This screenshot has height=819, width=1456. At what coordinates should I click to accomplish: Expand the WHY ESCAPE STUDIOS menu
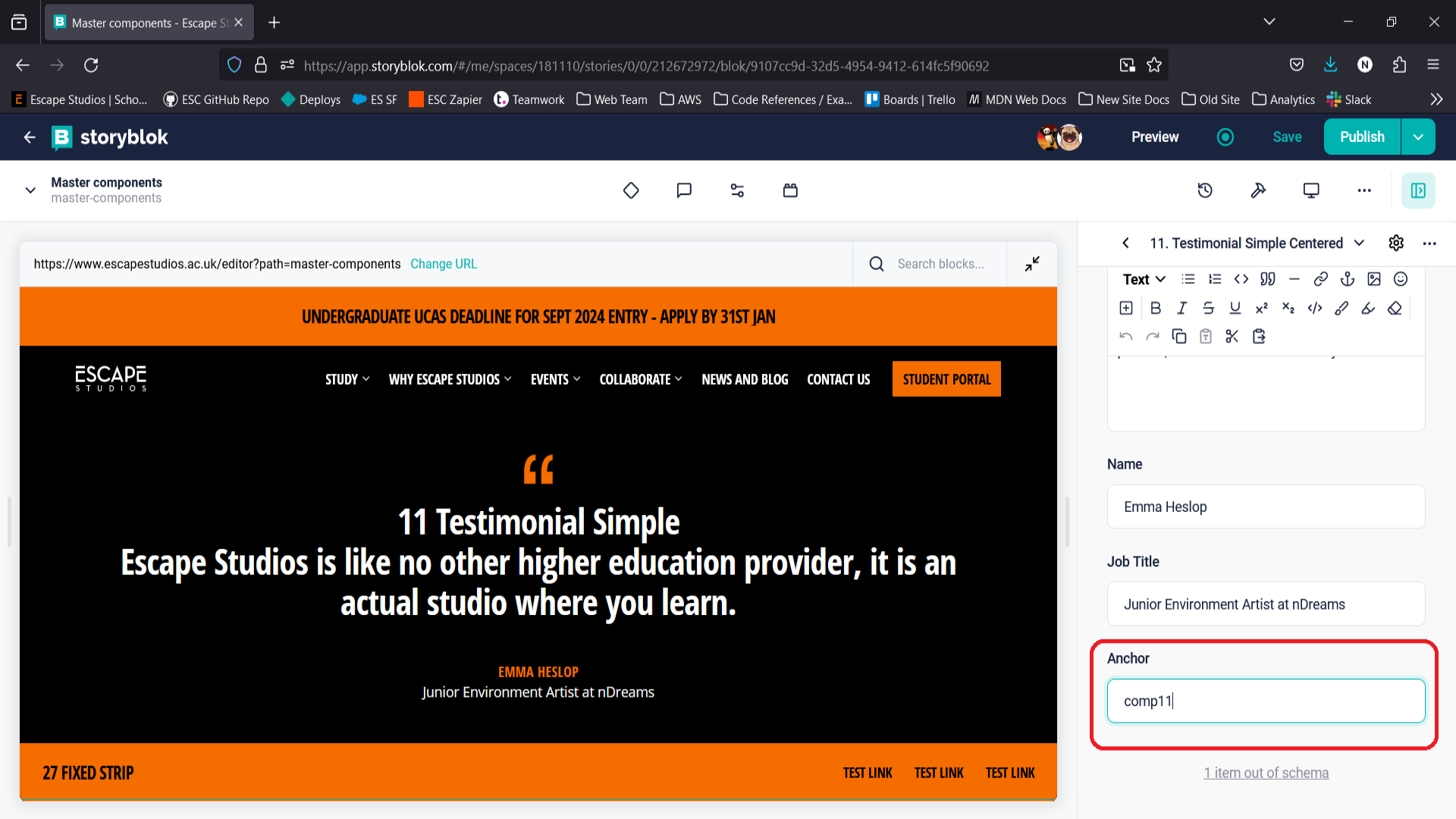[450, 379]
